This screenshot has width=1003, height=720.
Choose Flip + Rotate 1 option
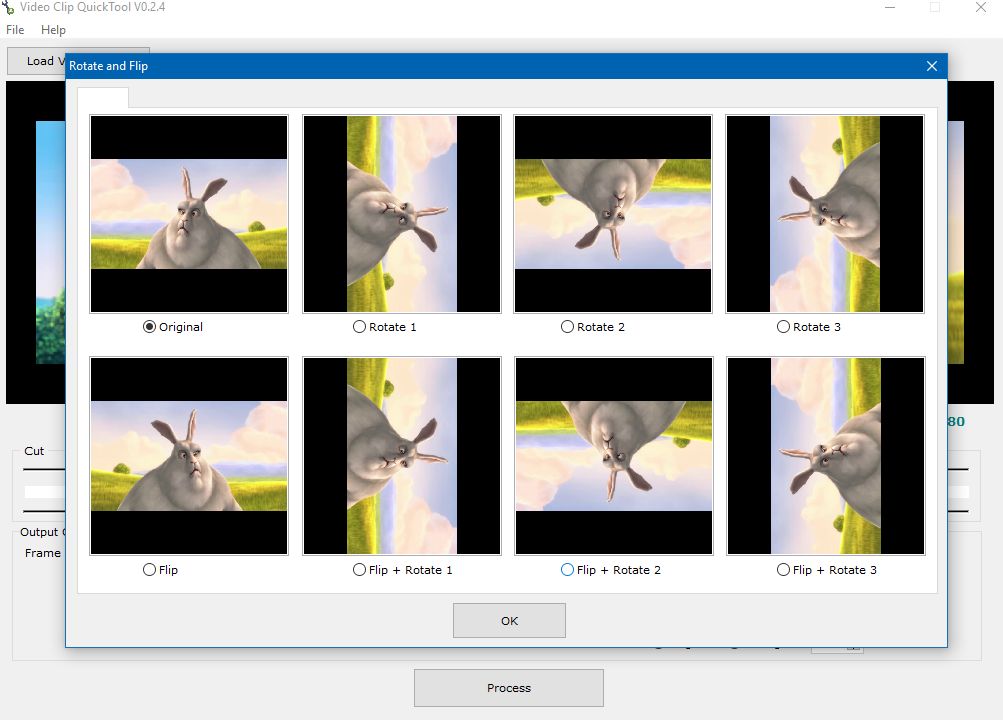point(402,569)
